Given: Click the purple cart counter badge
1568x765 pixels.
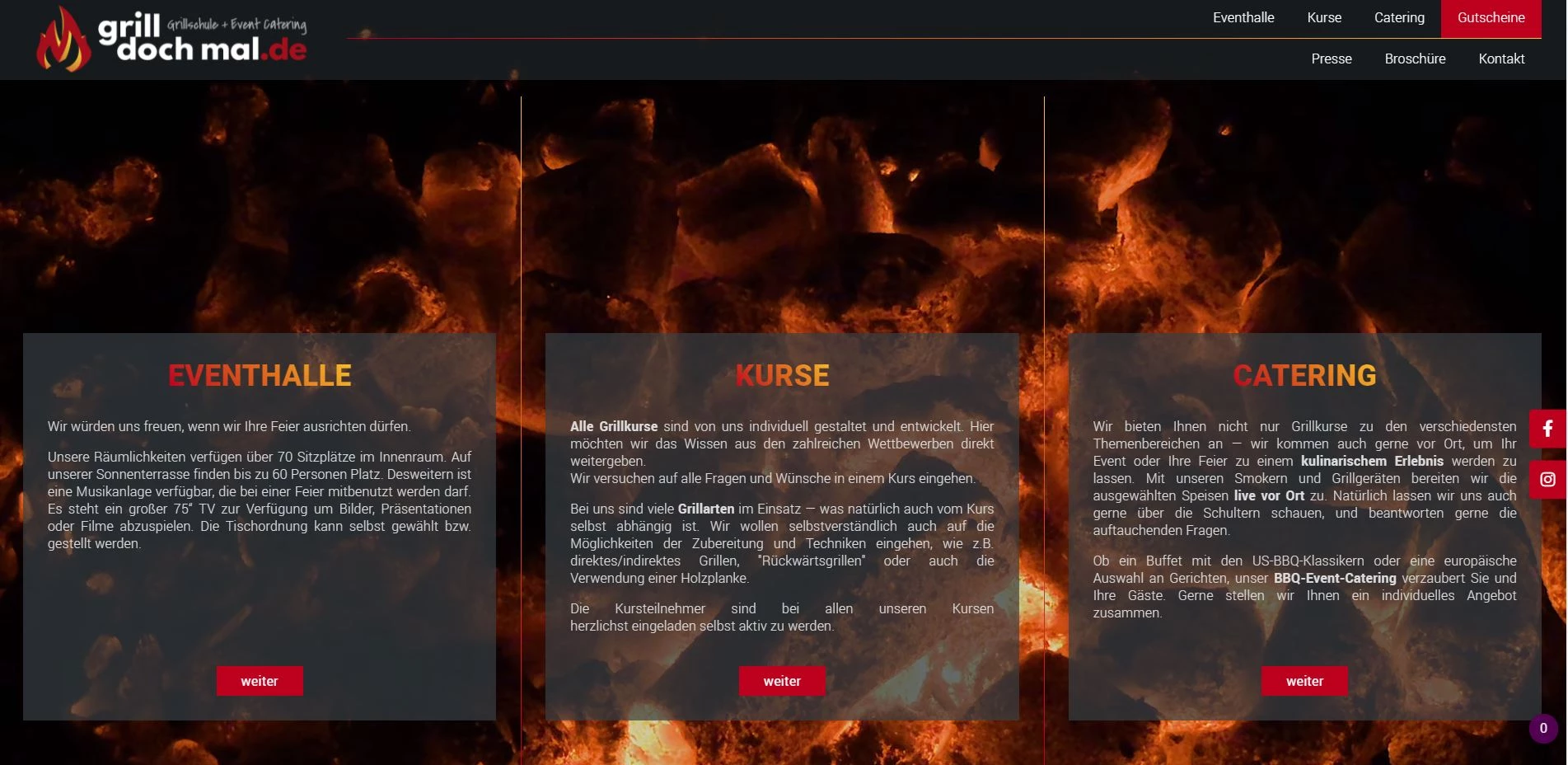Looking at the screenshot, I should pos(1543,728).
